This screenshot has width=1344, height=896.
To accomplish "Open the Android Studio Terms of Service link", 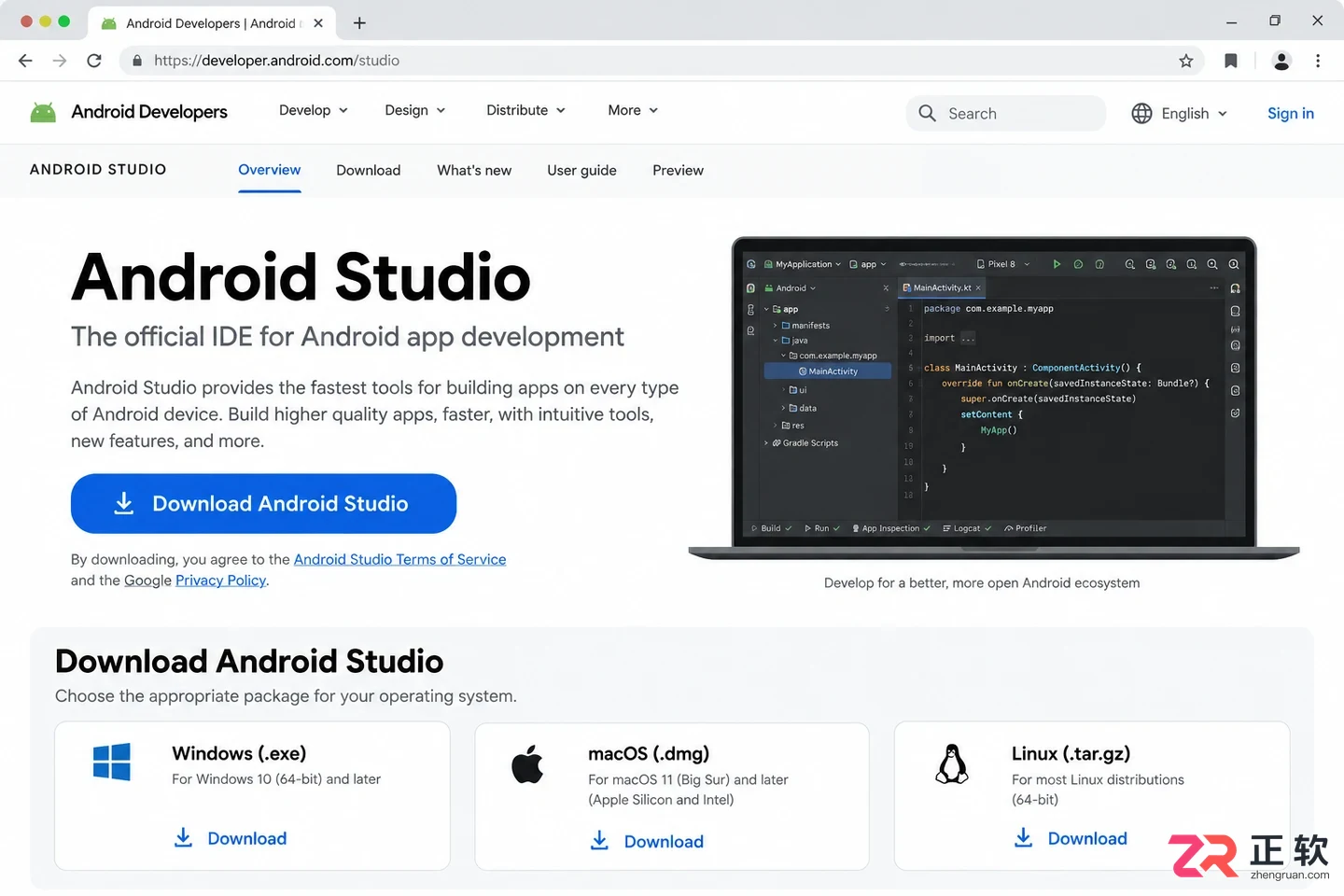I will pos(399,559).
